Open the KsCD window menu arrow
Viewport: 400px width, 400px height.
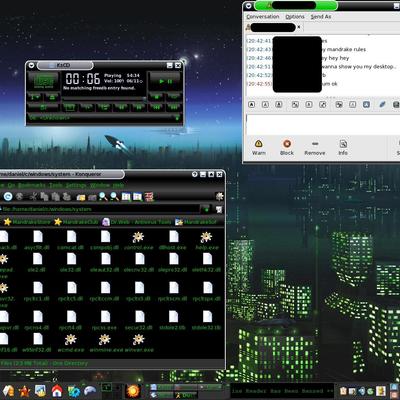click(x=31, y=65)
